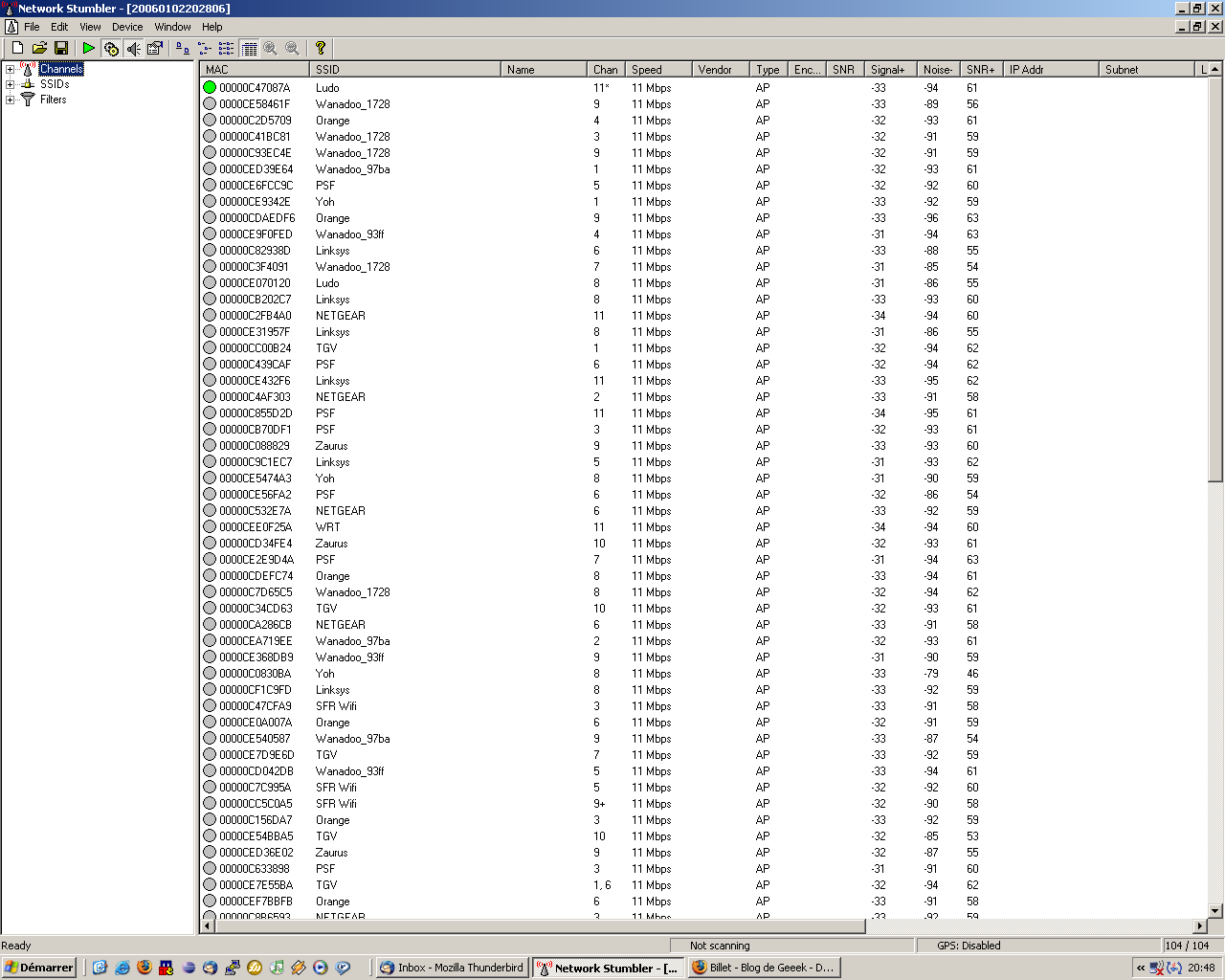Viewport: 1225px width, 980px height.
Task: Toggle audio feedback with the speaker button
Action: pos(133,48)
